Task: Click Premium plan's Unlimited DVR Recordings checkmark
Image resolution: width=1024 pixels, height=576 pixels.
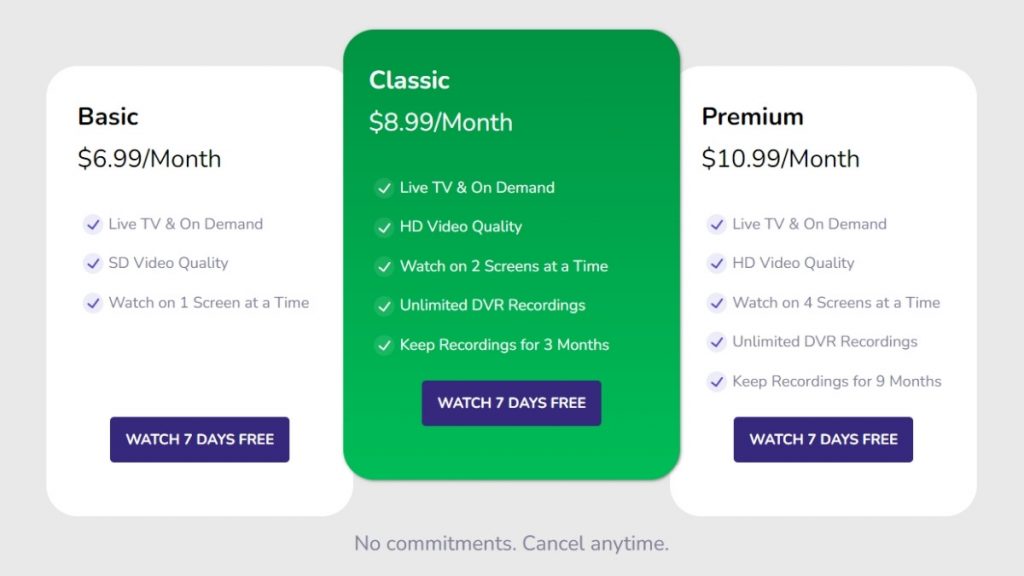Action: pyautogui.click(x=716, y=342)
